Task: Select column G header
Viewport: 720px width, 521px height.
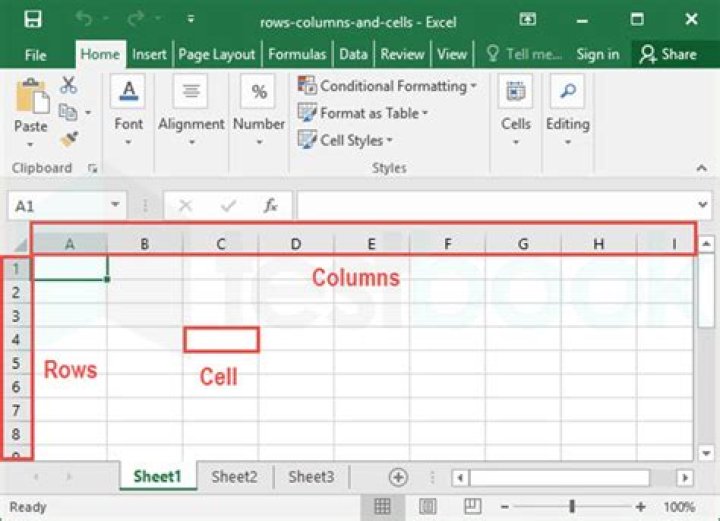Action: 523,244
